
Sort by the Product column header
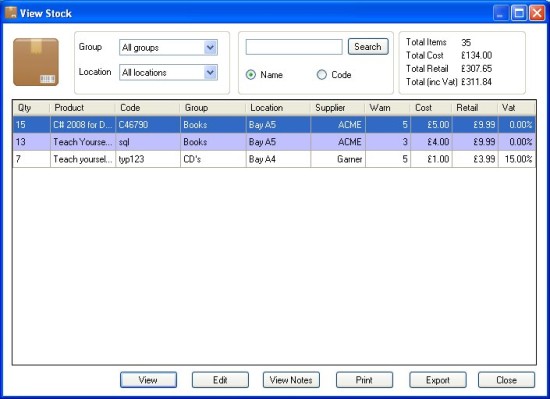pos(82,108)
